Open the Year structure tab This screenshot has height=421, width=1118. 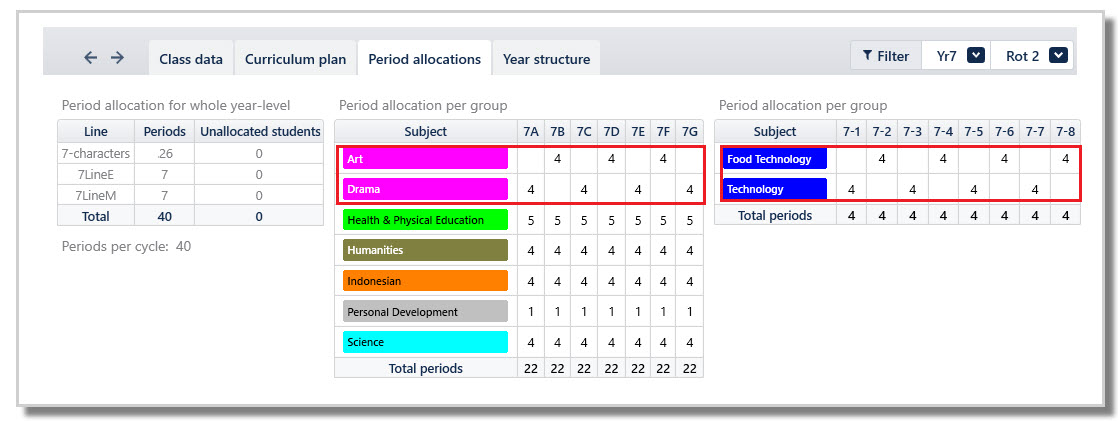546,59
